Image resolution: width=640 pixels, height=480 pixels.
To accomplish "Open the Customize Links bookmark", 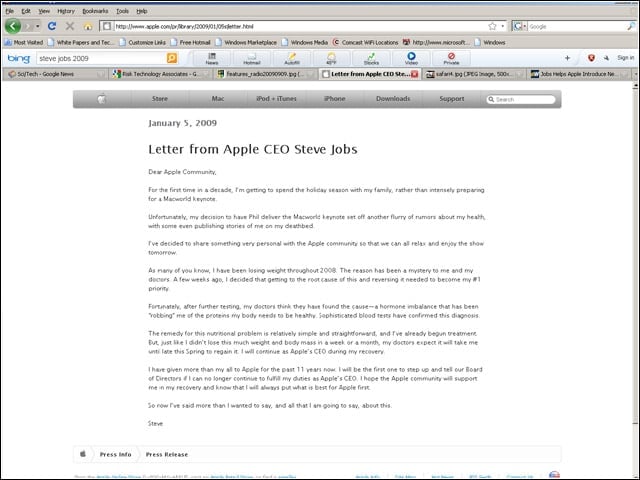I will pyautogui.click(x=142, y=42).
